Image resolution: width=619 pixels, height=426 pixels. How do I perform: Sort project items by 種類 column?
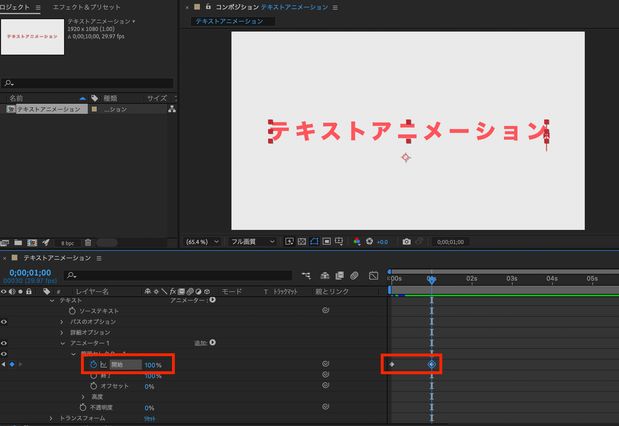point(111,98)
